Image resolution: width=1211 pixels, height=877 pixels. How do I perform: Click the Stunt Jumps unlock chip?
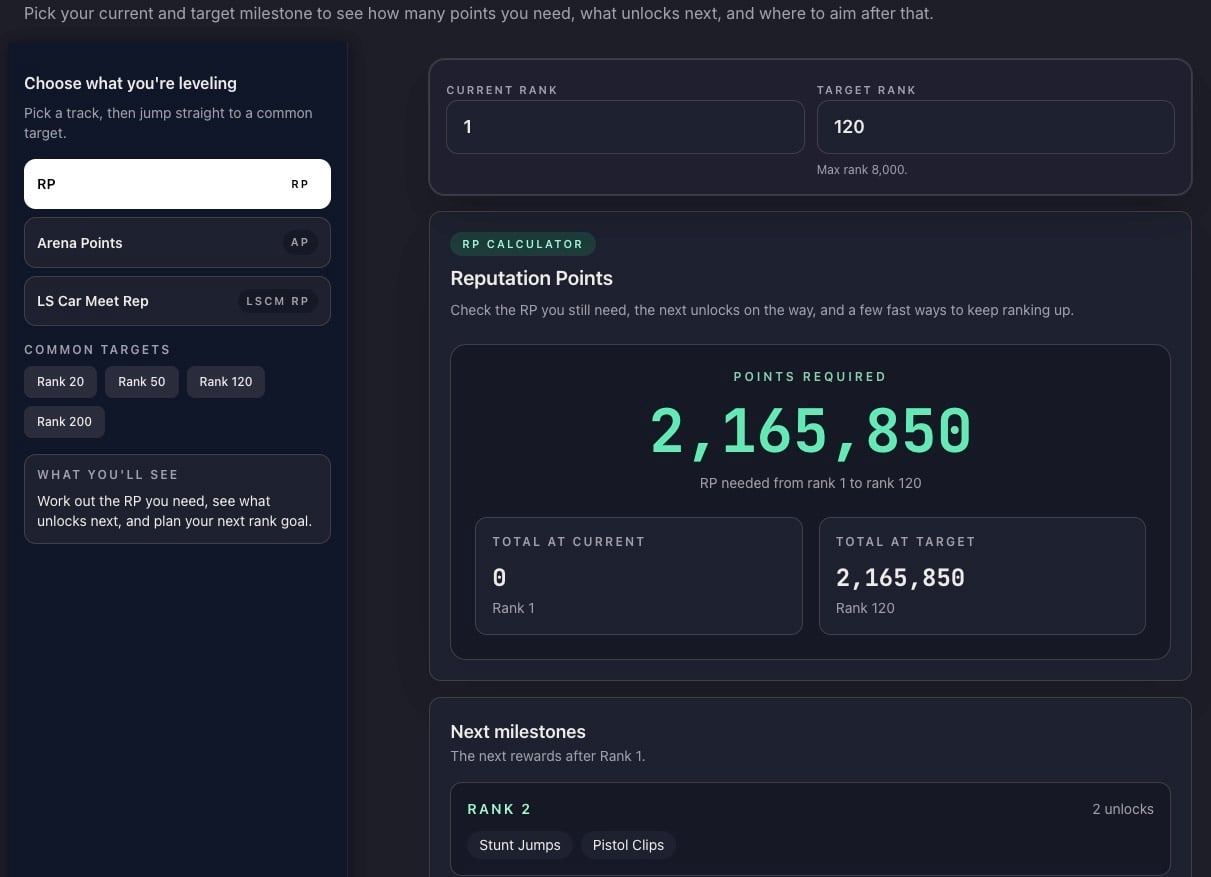tap(519, 845)
